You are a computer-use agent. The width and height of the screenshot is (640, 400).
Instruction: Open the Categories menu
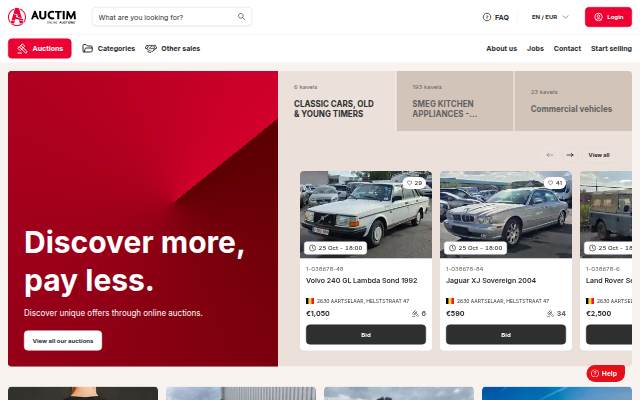109,49
